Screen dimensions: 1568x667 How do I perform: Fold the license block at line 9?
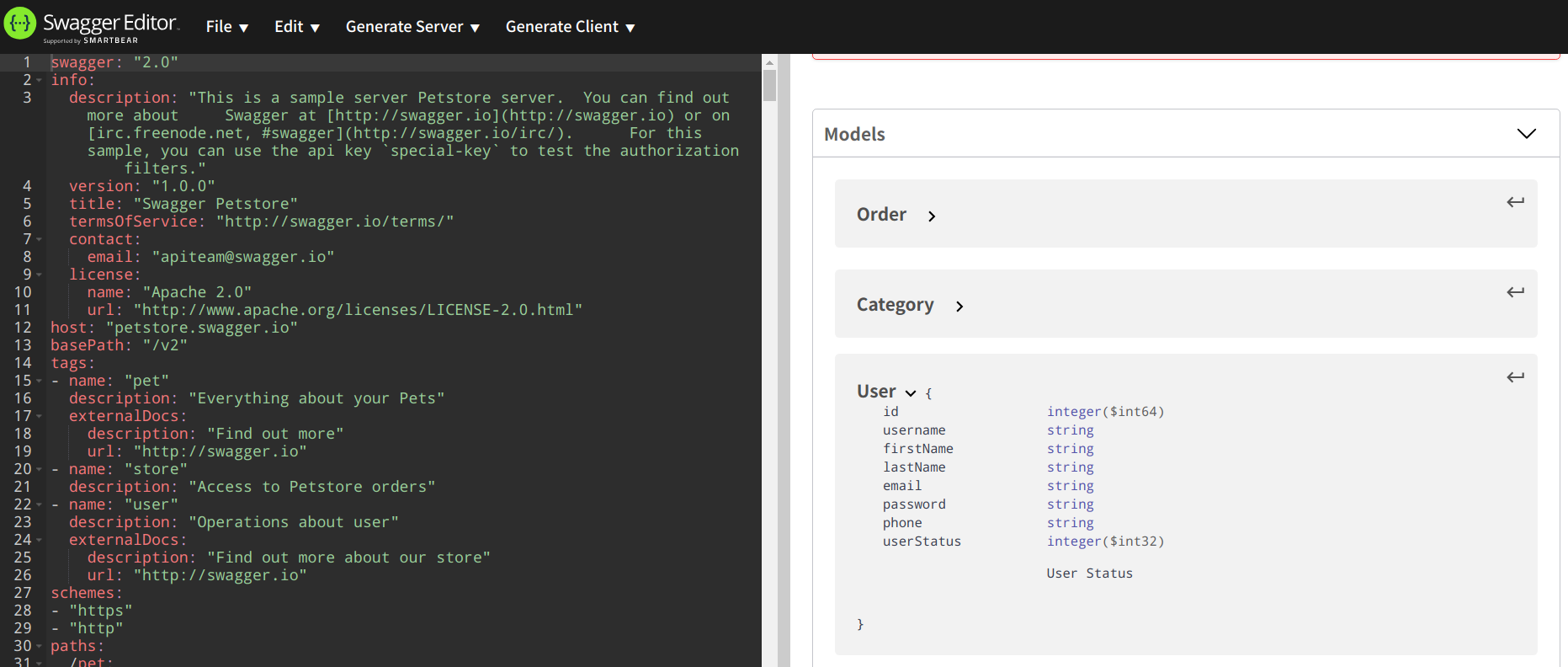click(x=39, y=275)
